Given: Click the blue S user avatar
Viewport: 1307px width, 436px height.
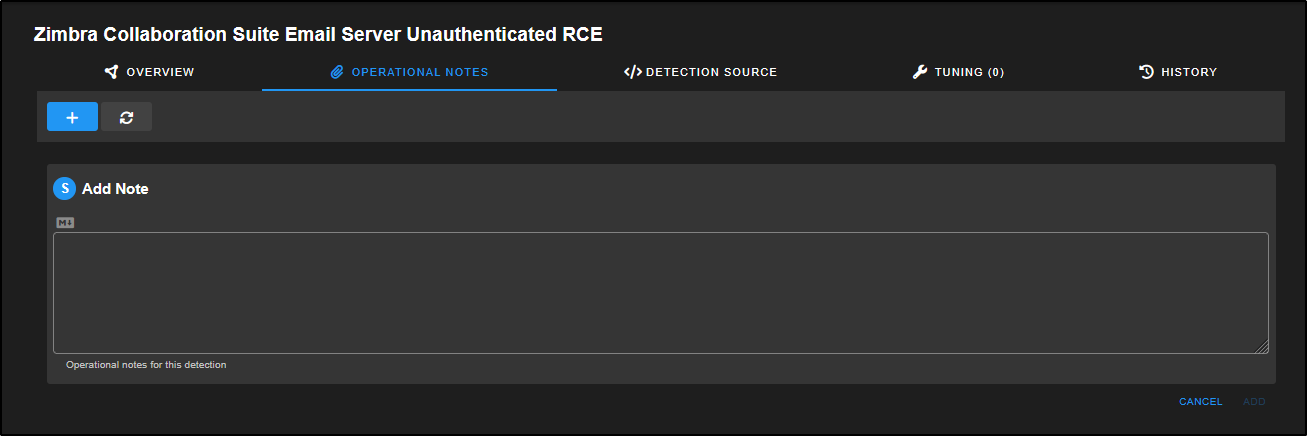Looking at the screenshot, I should 64,188.
